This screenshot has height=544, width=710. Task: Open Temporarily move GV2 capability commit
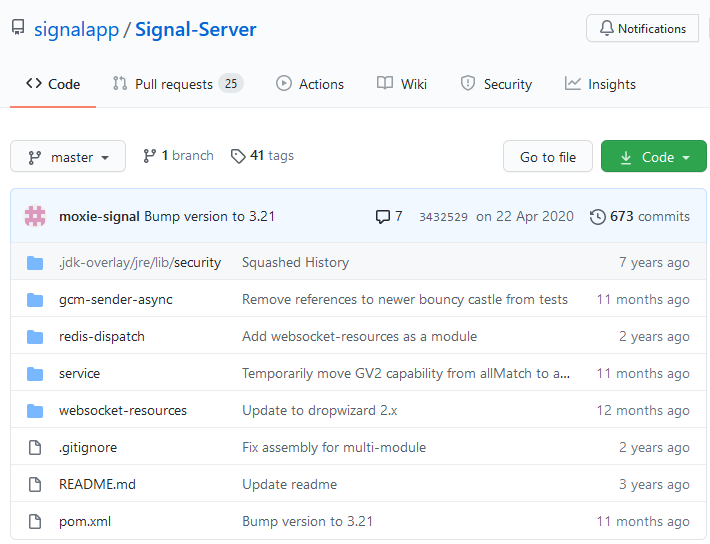[x=406, y=374]
